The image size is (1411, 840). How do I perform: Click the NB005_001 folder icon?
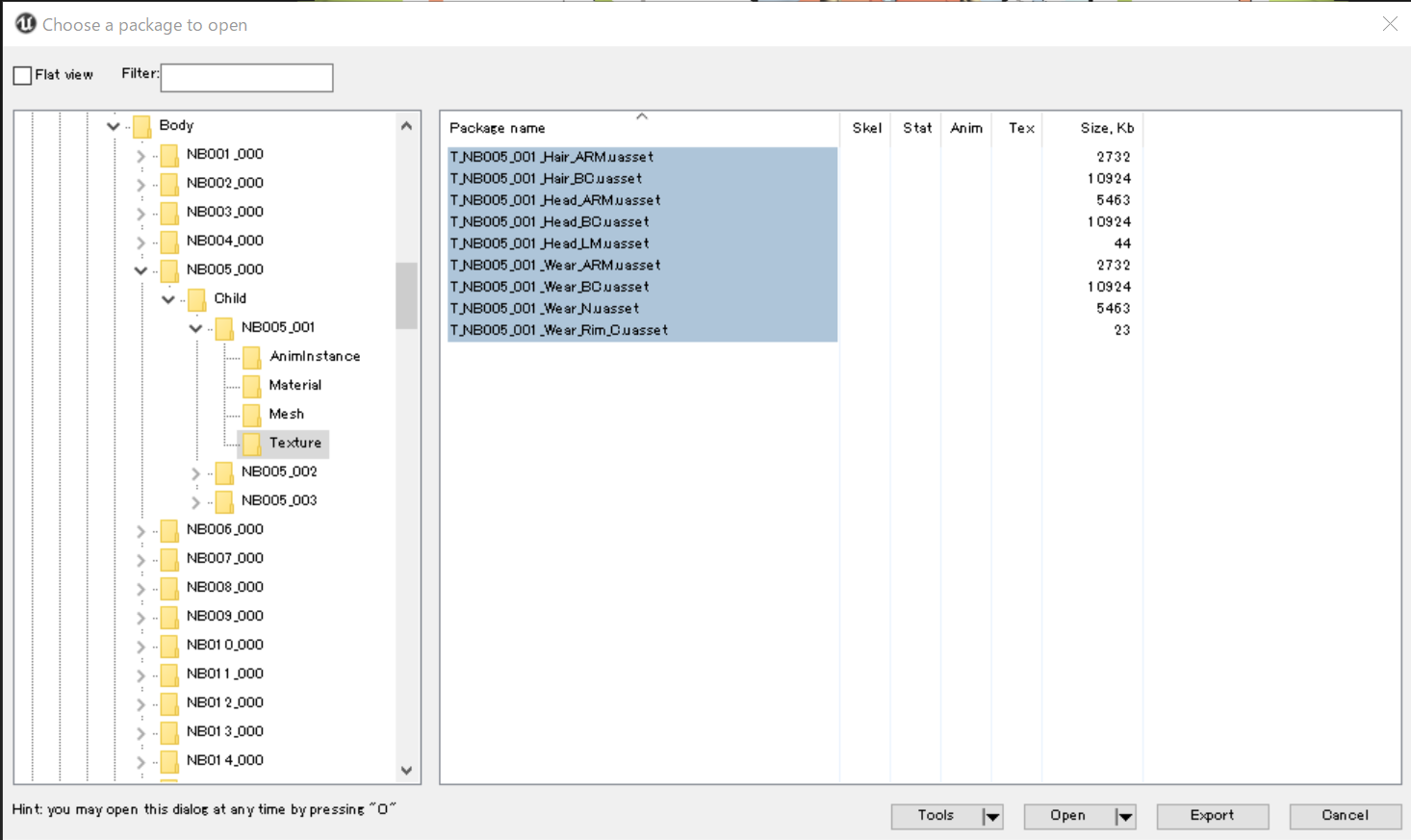pos(224,328)
